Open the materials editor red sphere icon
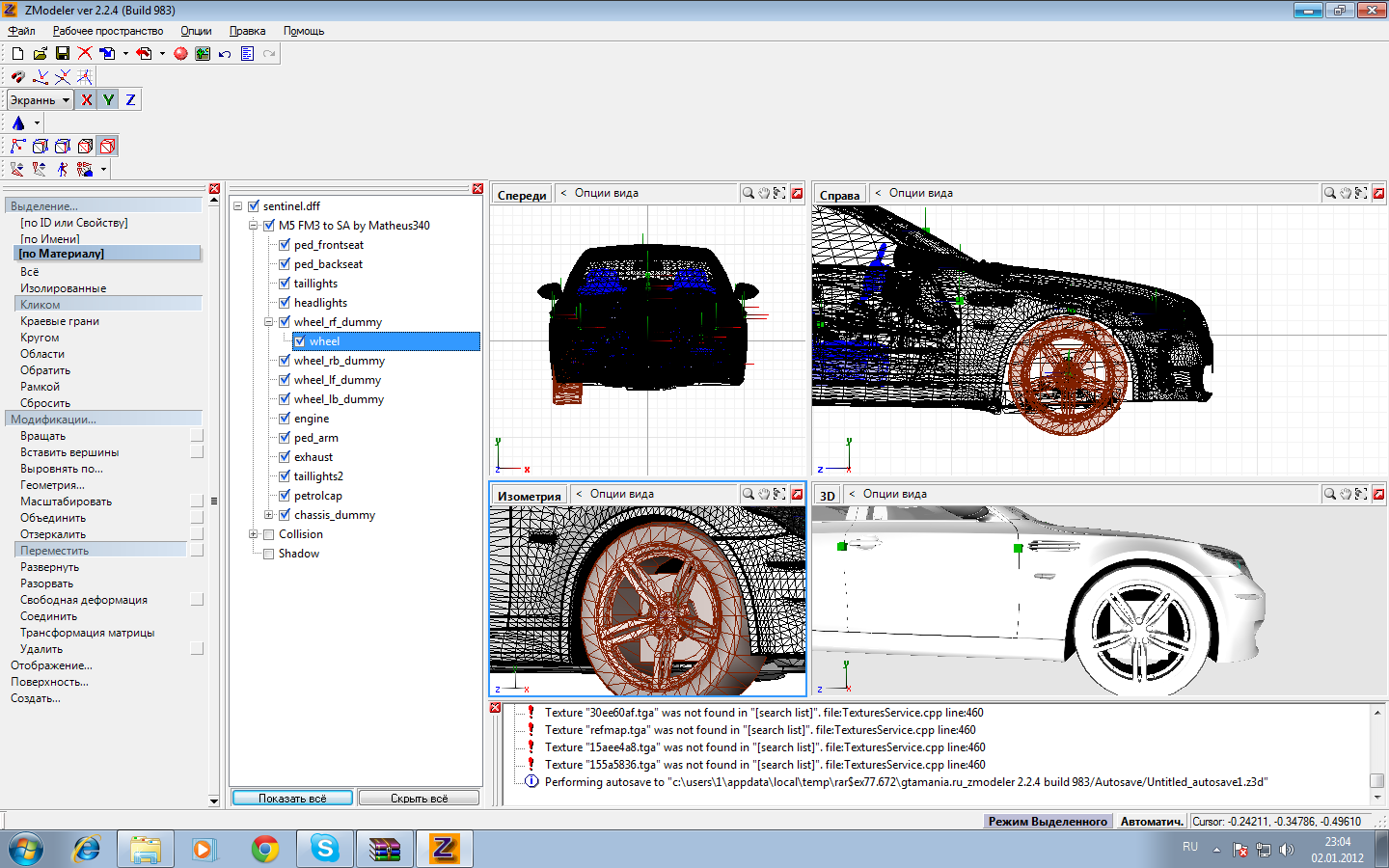Image resolution: width=1389 pixels, height=868 pixels. click(180, 54)
